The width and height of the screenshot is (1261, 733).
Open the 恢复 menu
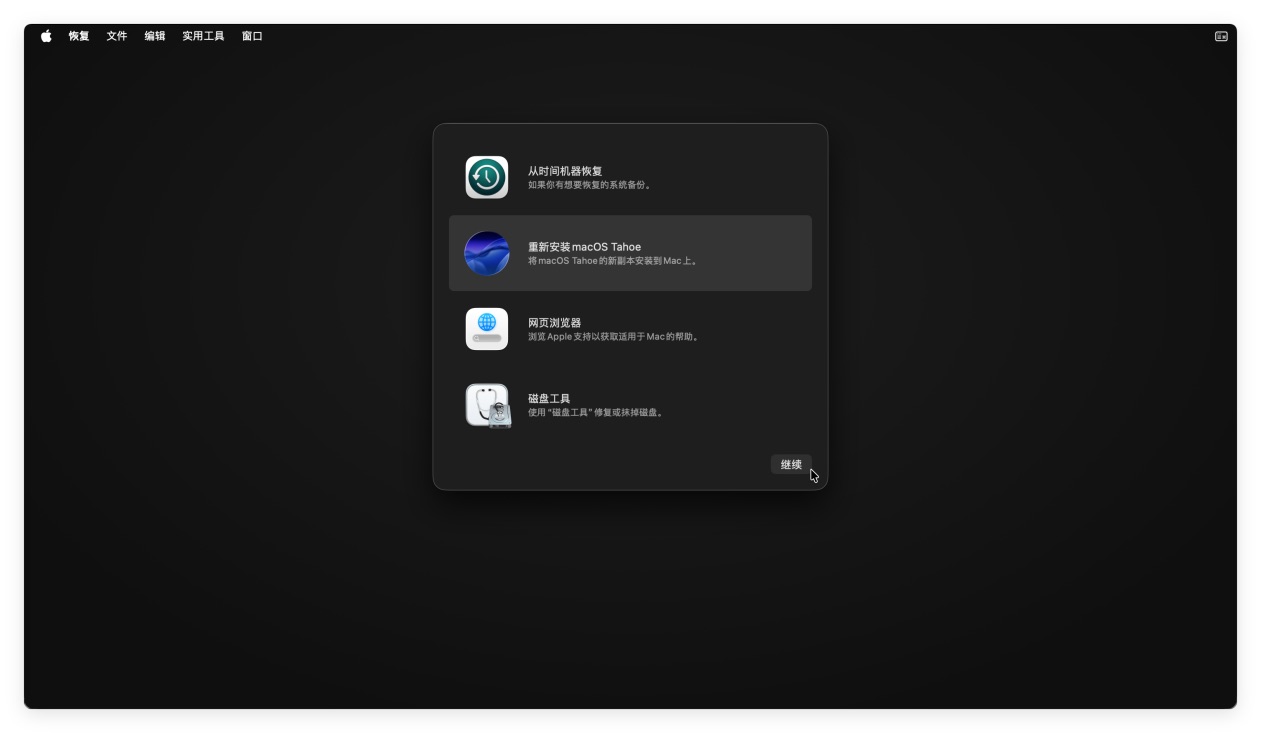(77, 36)
